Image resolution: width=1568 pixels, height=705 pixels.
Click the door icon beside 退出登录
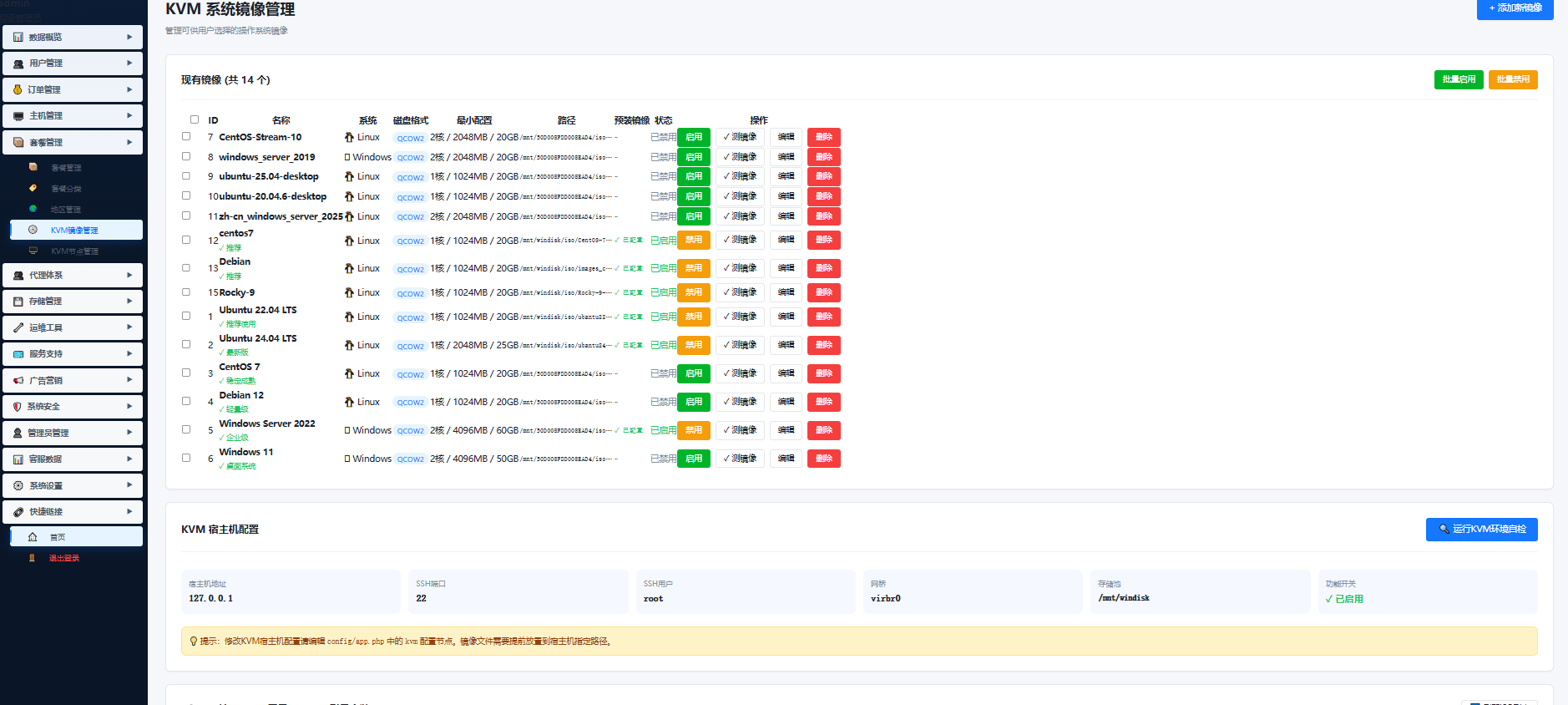click(33, 558)
